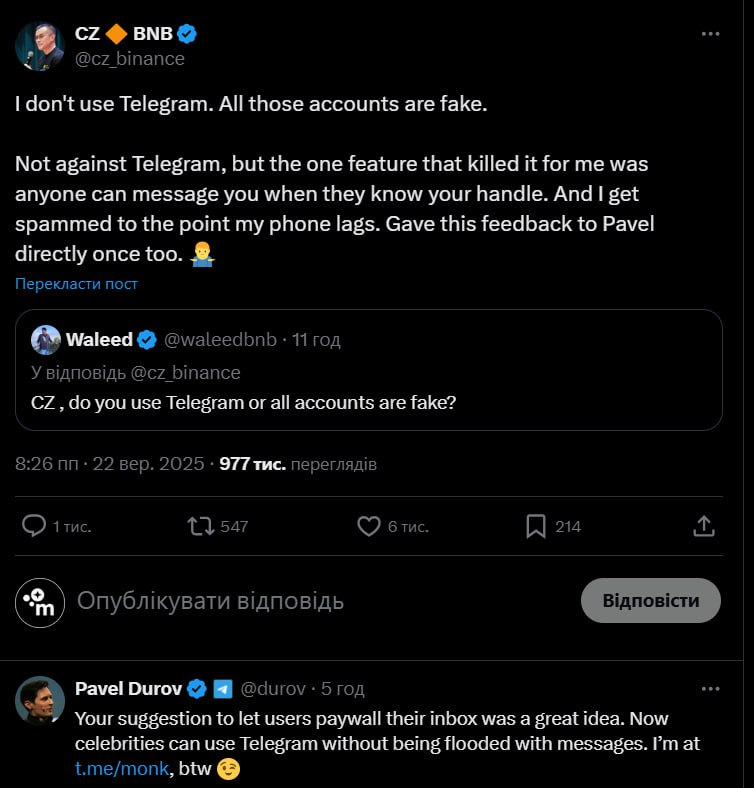Like the post with the heart icon
Image resolution: width=754 pixels, height=788 pixels.
[x=369, y=526]
